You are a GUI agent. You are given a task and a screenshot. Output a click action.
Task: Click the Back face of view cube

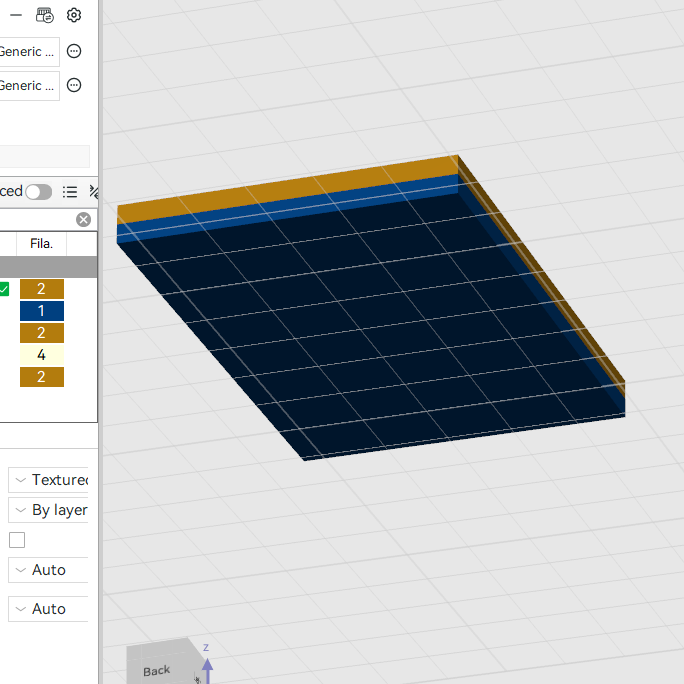[x=157, y=670]
